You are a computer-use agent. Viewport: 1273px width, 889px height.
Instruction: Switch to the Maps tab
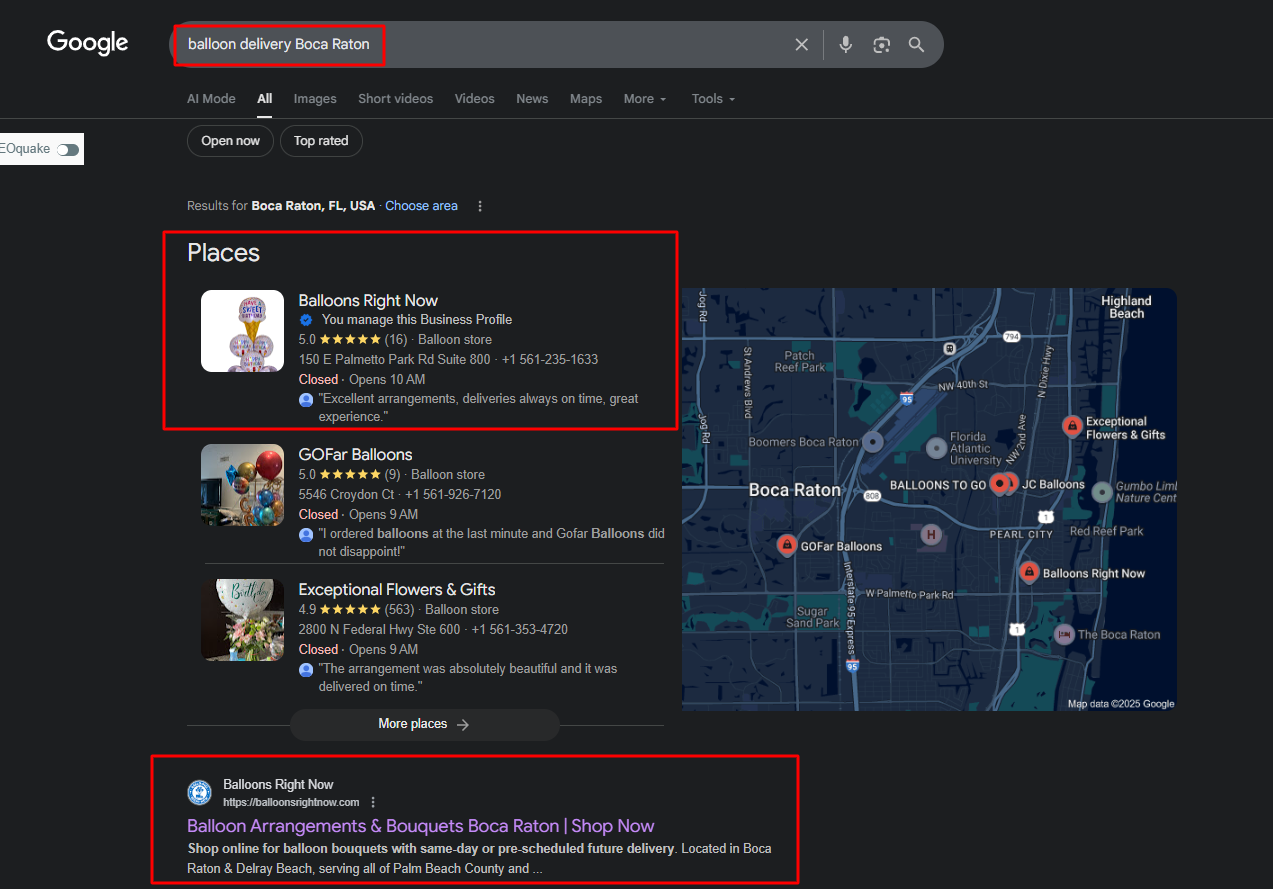coord(586,99)
